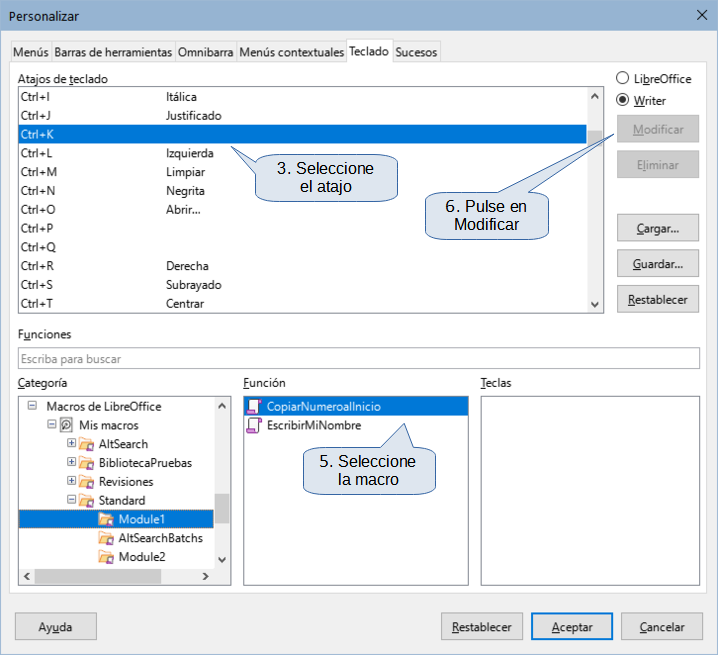
Task: Click the AltSearchBatchs module icon
Action: tap(106, 538)
